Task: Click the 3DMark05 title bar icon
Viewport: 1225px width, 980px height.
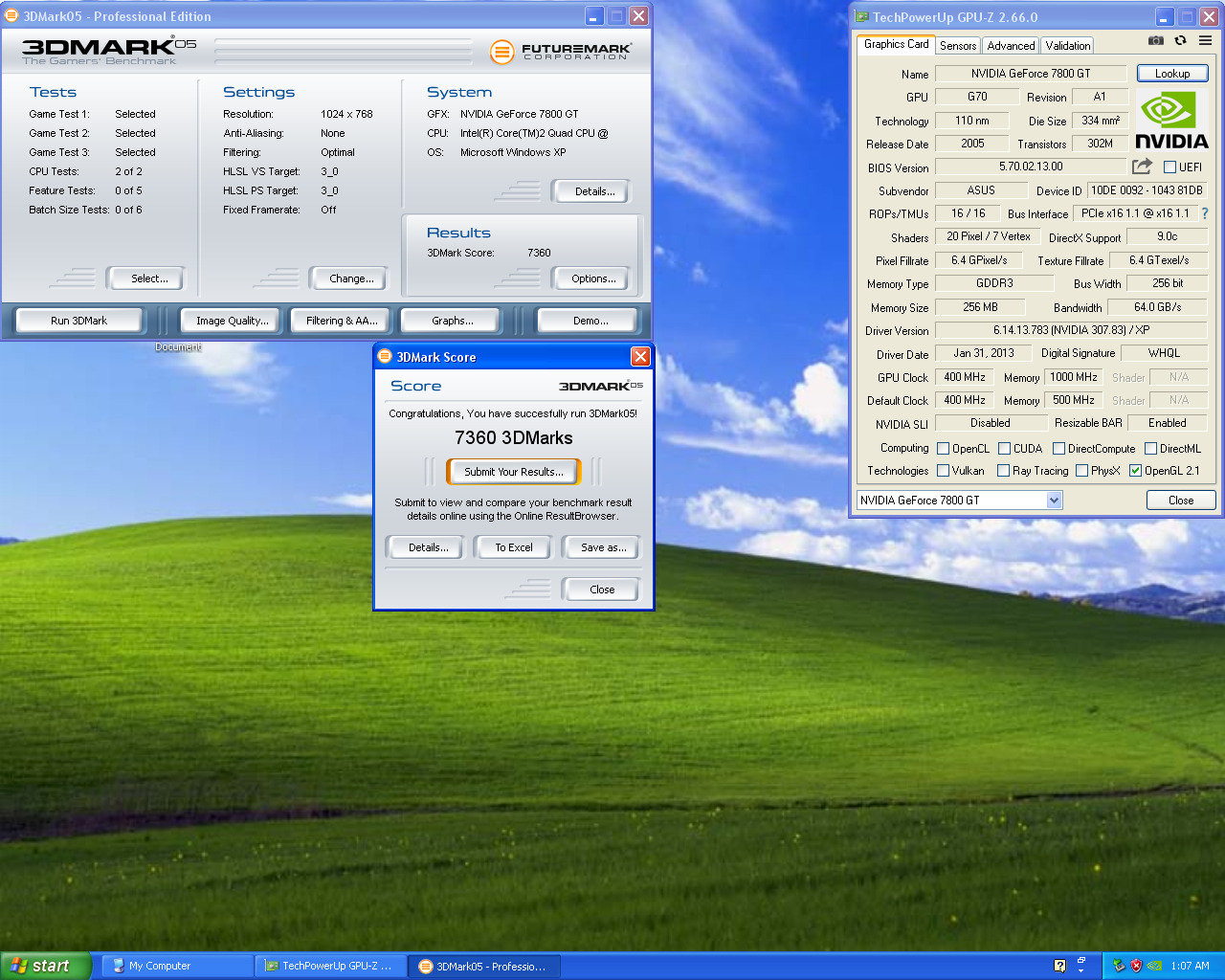Action: pos(11,16)
